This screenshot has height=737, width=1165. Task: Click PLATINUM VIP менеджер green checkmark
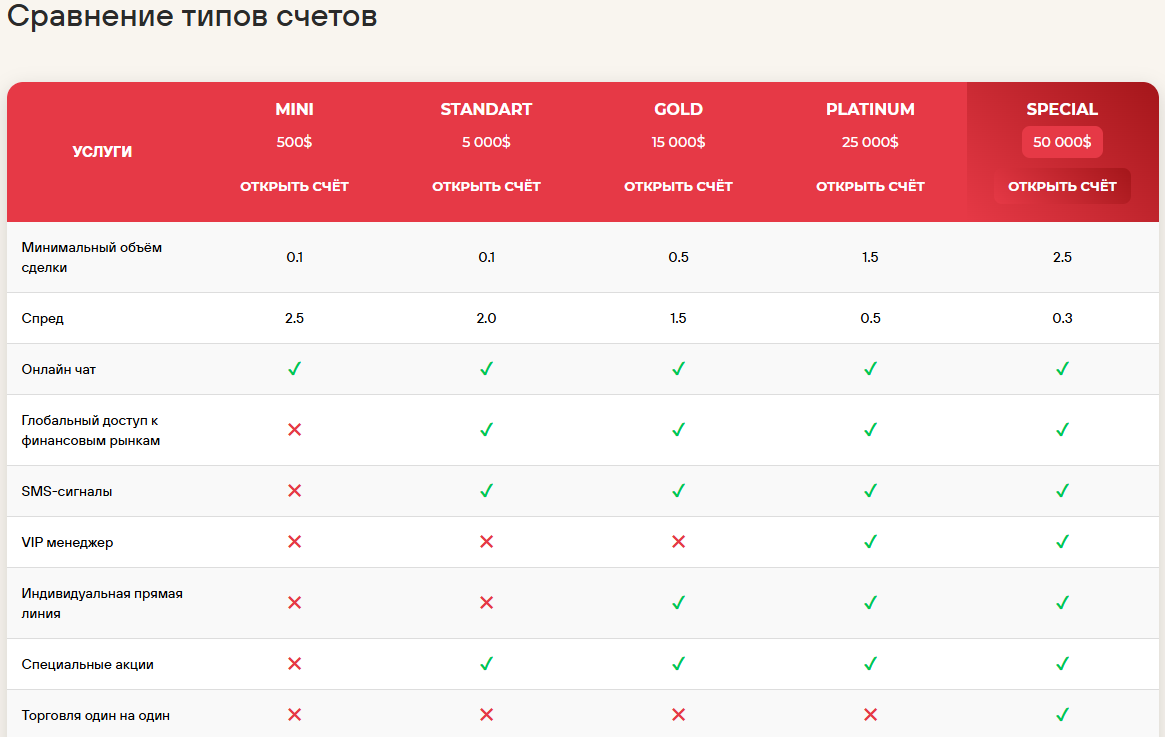(x=870, y=542)
